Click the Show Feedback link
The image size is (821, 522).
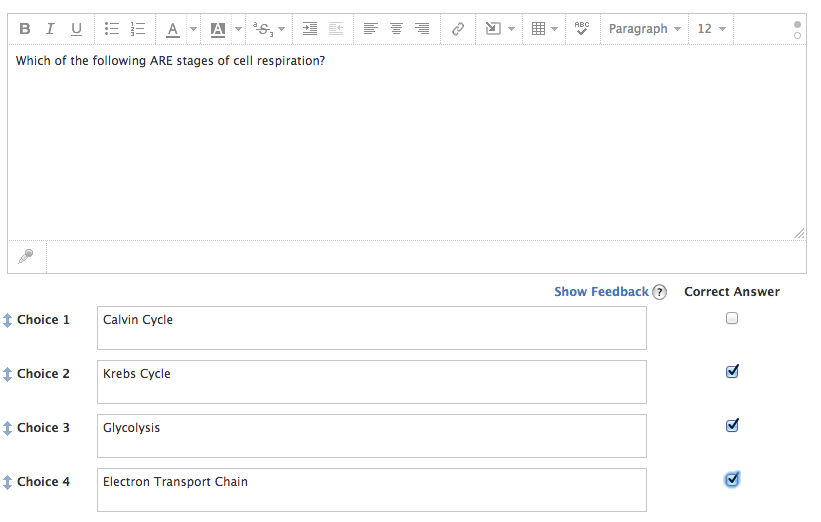[601, 292]
